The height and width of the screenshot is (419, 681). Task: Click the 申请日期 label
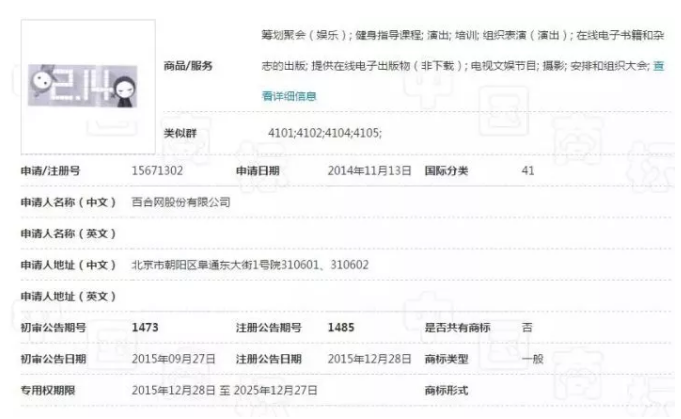(x=258, y=171)
